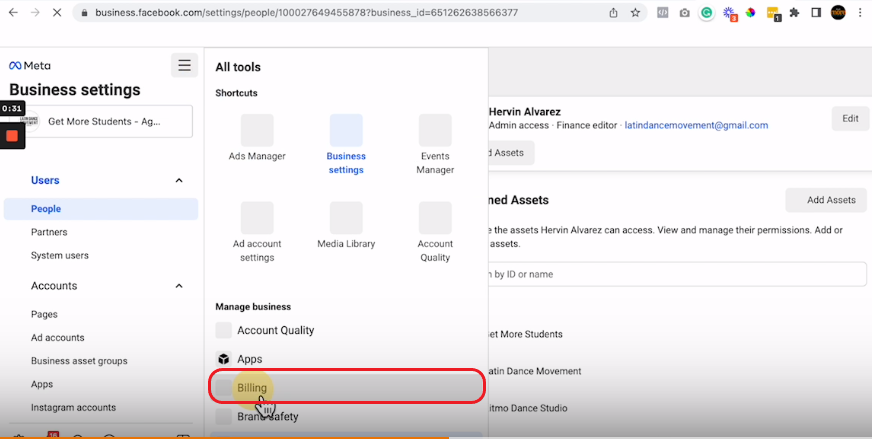872x439 pixels.
Task: Open the color wheel extension icon
Action: [751, 12]
